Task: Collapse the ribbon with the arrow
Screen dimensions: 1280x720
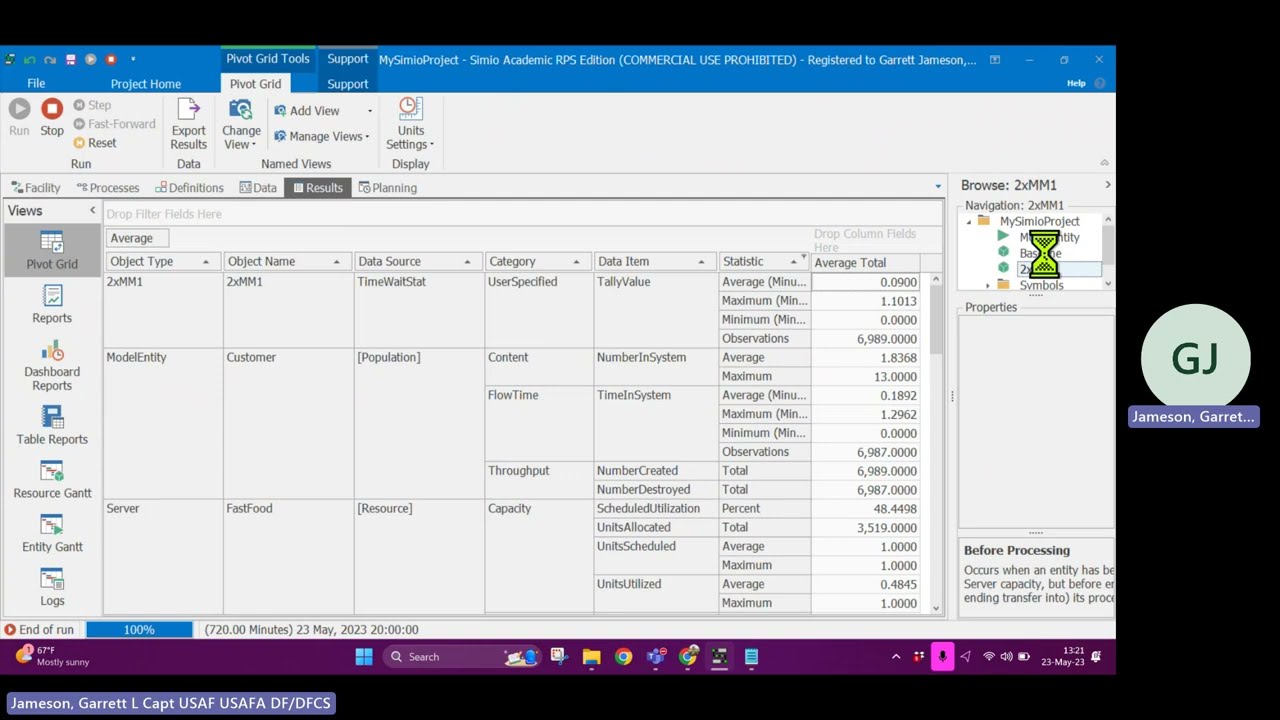Action: click(1104, 163)
